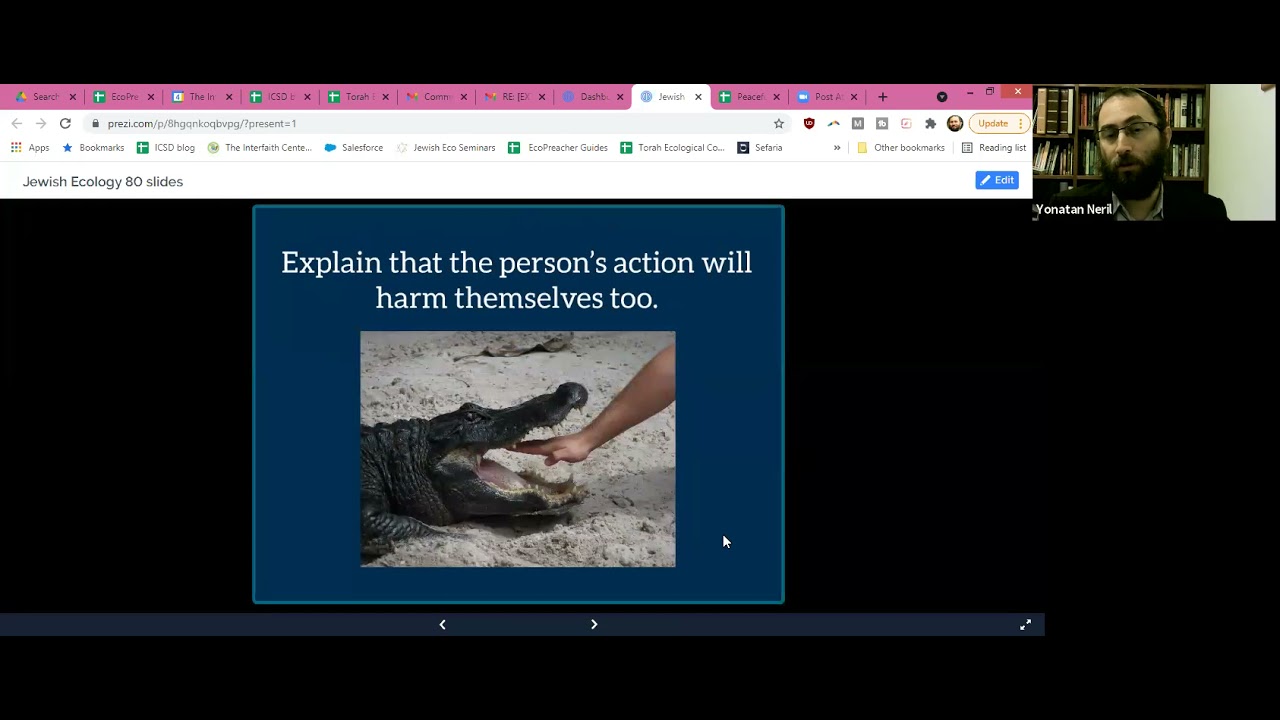Click the Edit presentation button
This screenshot has height=720, width=1280.
(x=997, y=180)
